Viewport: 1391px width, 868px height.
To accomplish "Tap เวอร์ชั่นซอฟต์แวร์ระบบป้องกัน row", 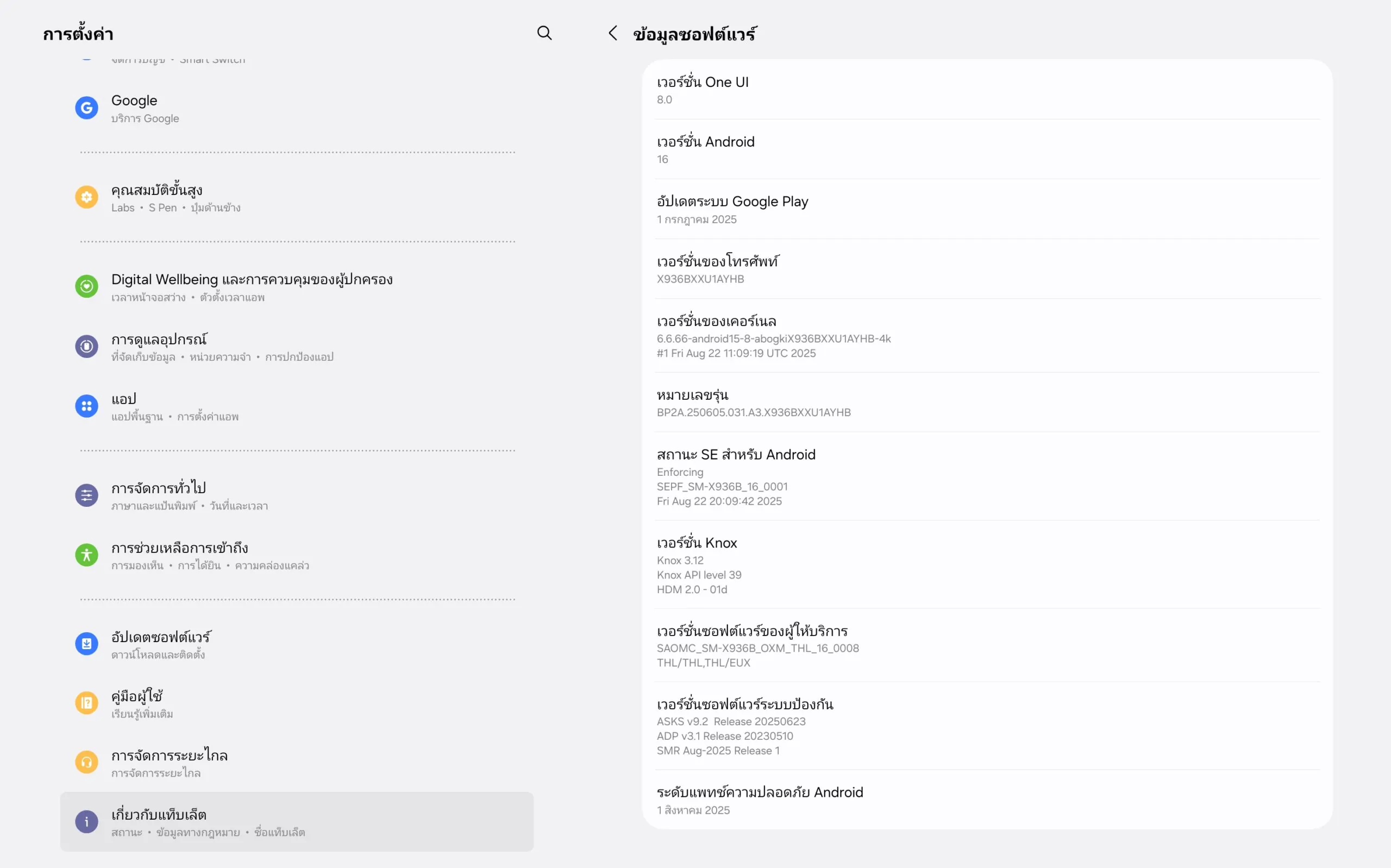I will [x=987, y=726].
